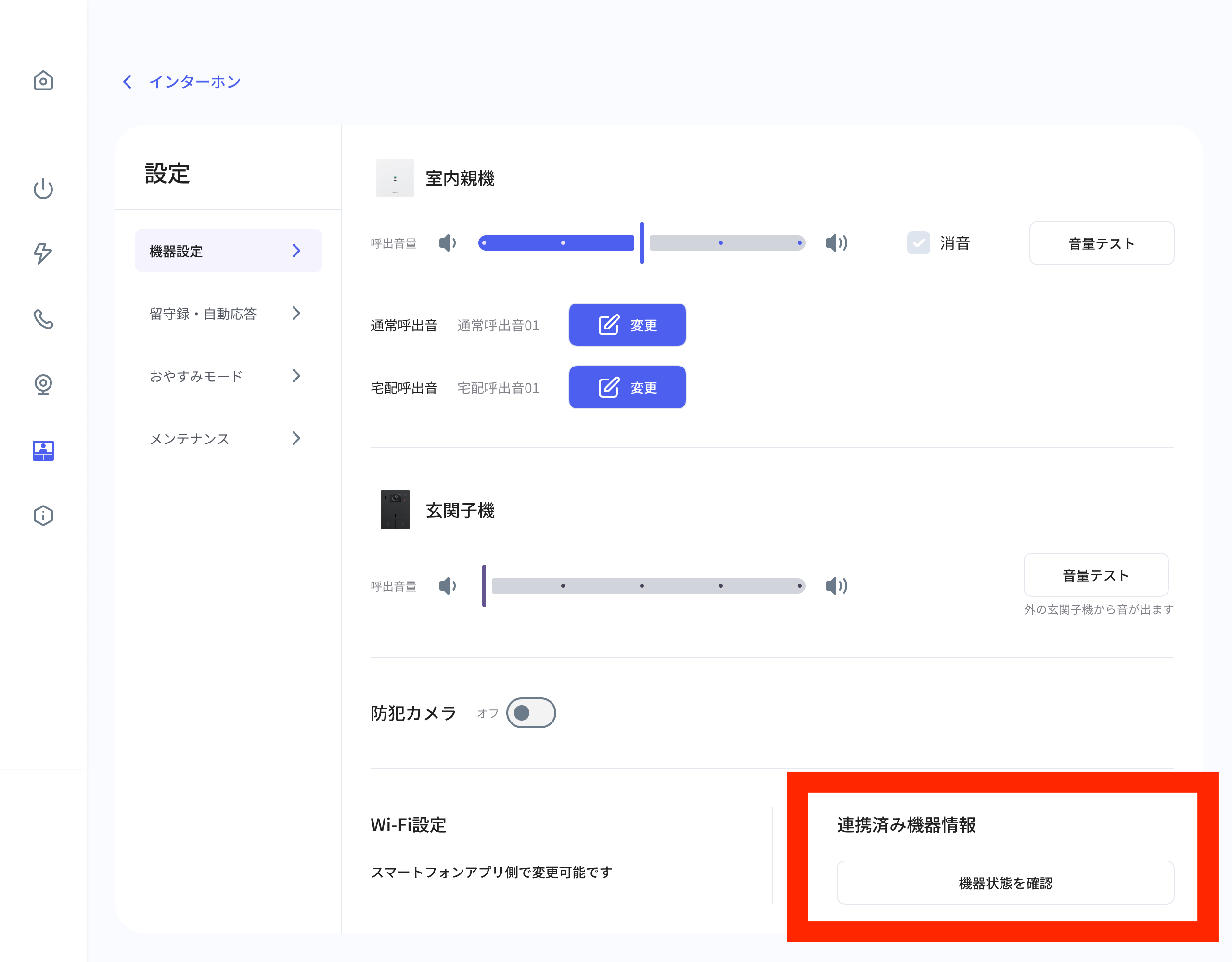Expand chevron on メンテナンス row
This screenshot has height=962, width=1232.
coord(296,438)
